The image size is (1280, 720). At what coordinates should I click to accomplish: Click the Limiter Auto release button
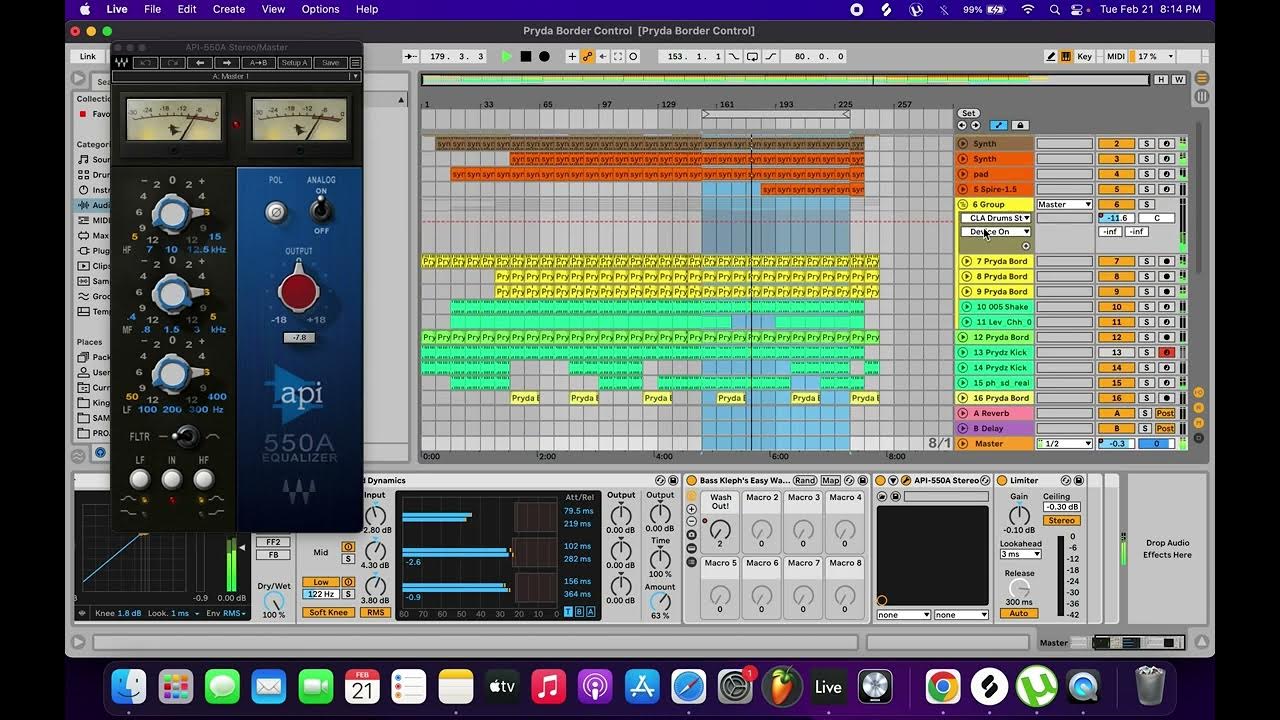point(1019,613)
